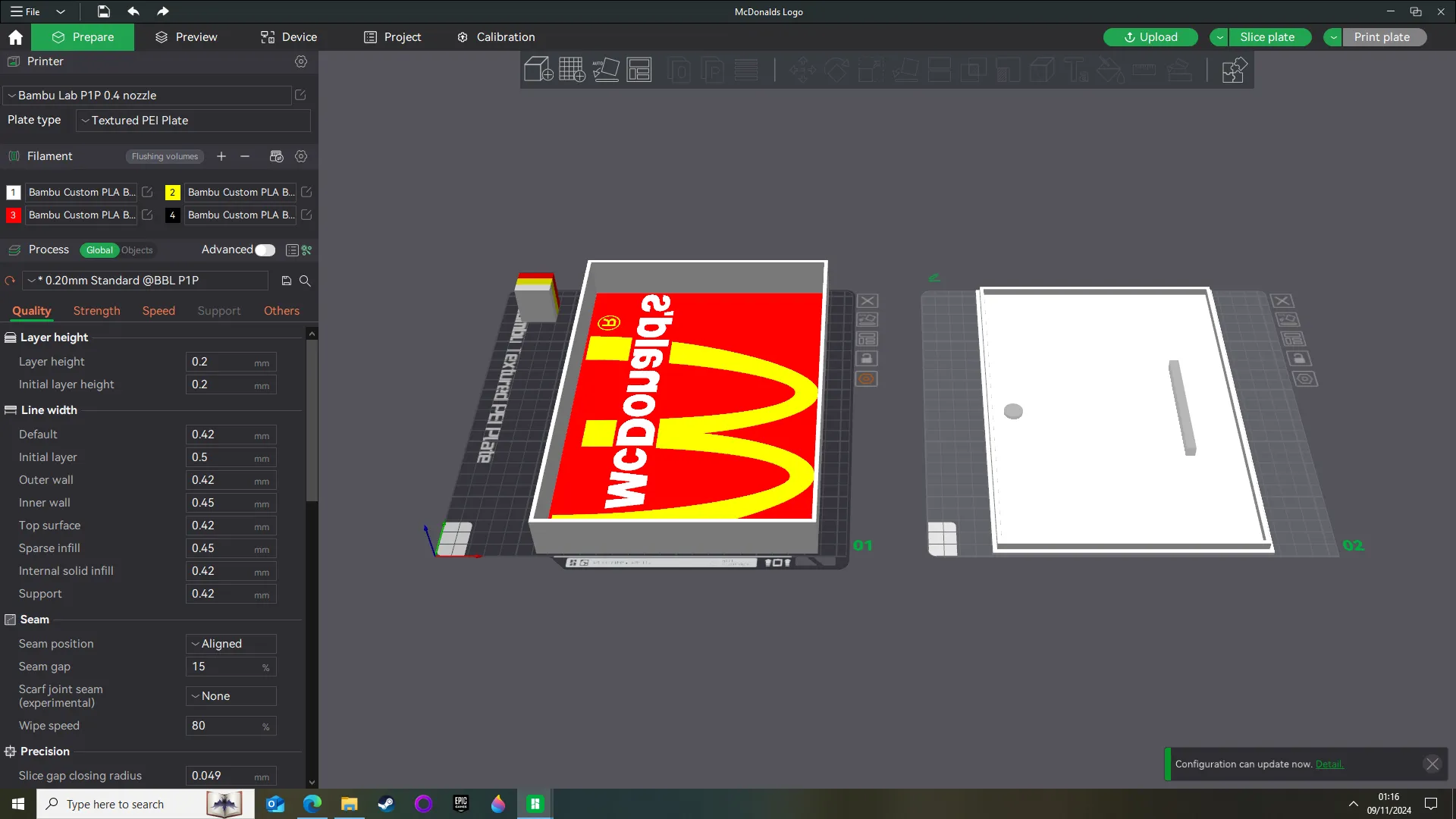This screenshot has height=819, width=1456.
Task: Toggle the lock on plate 02
Action: click(1299, 359)
